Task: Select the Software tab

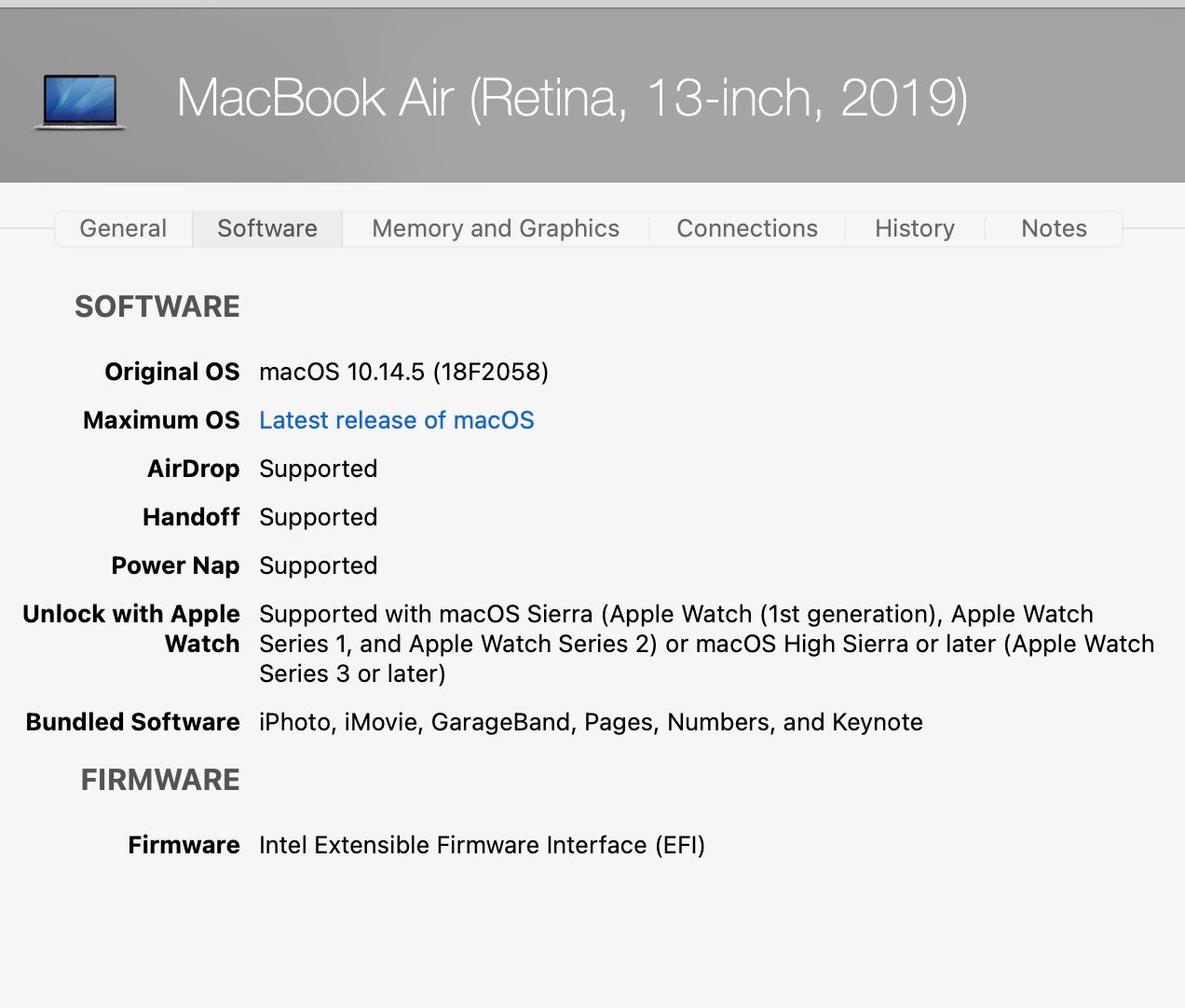Action: 267,228
